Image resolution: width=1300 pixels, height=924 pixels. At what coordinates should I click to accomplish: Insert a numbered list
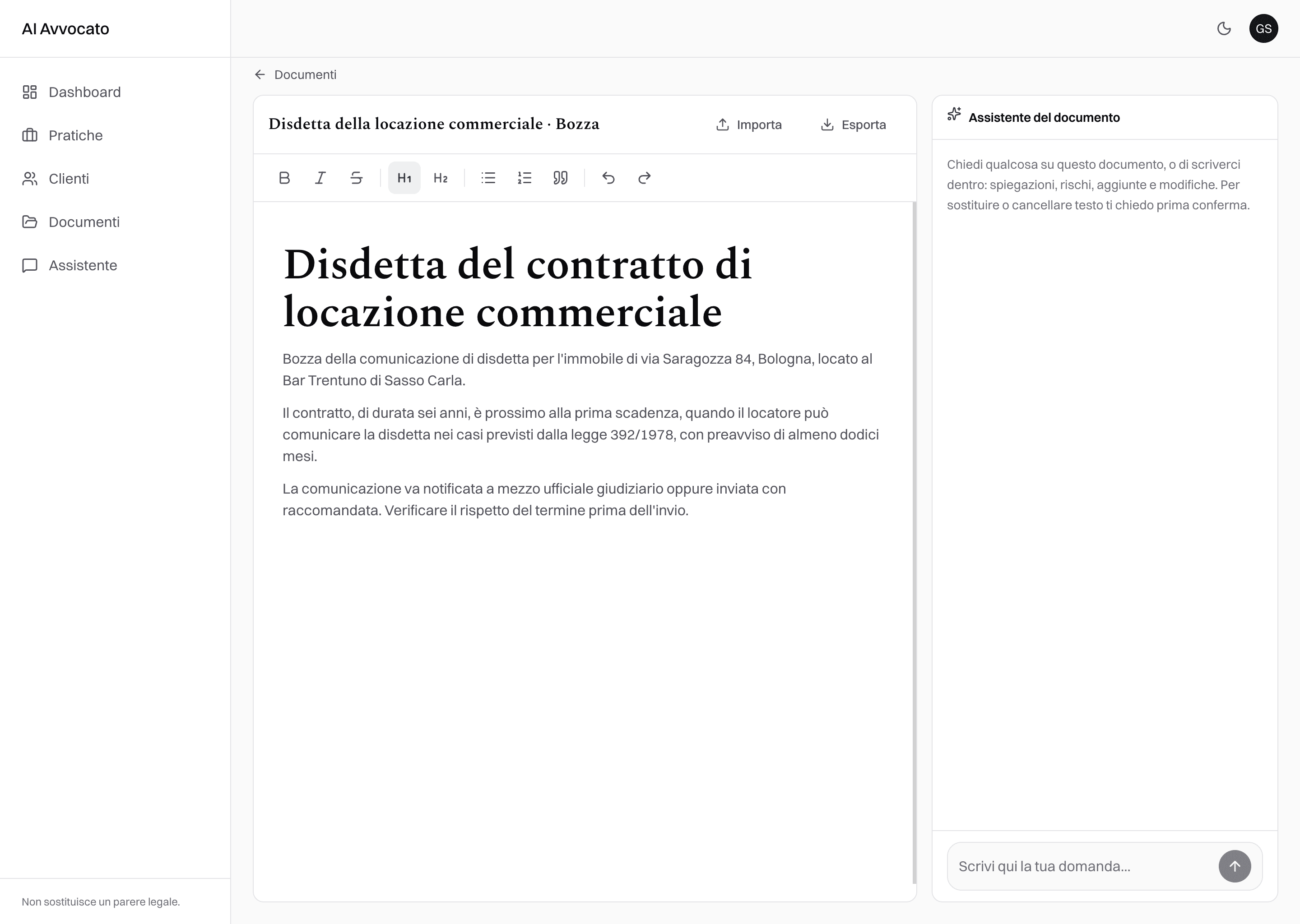pos(524,178)
